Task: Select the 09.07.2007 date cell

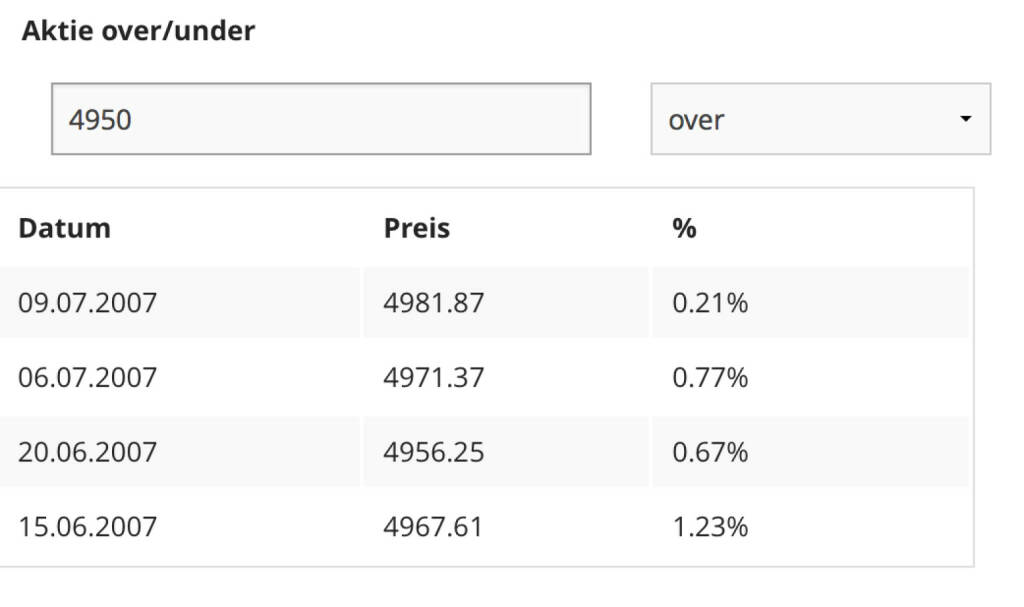Action: [88, 302]
